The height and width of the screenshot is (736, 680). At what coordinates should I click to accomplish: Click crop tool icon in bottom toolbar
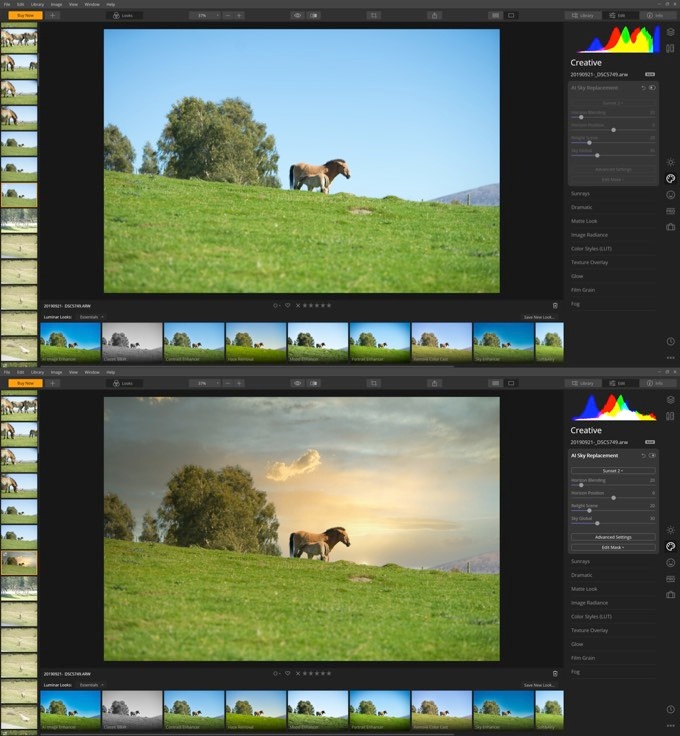pyautogui.click(x=374, y=383)
